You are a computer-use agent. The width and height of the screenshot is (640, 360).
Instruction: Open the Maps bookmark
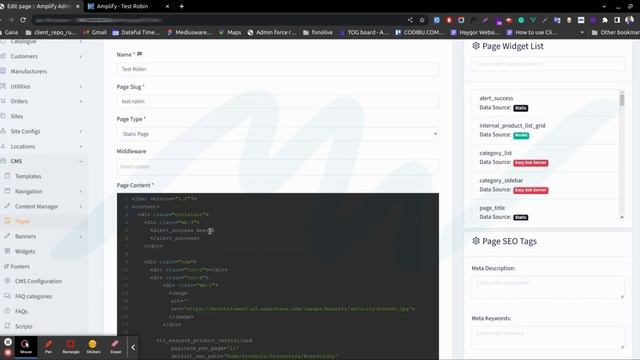coord(230,32)
